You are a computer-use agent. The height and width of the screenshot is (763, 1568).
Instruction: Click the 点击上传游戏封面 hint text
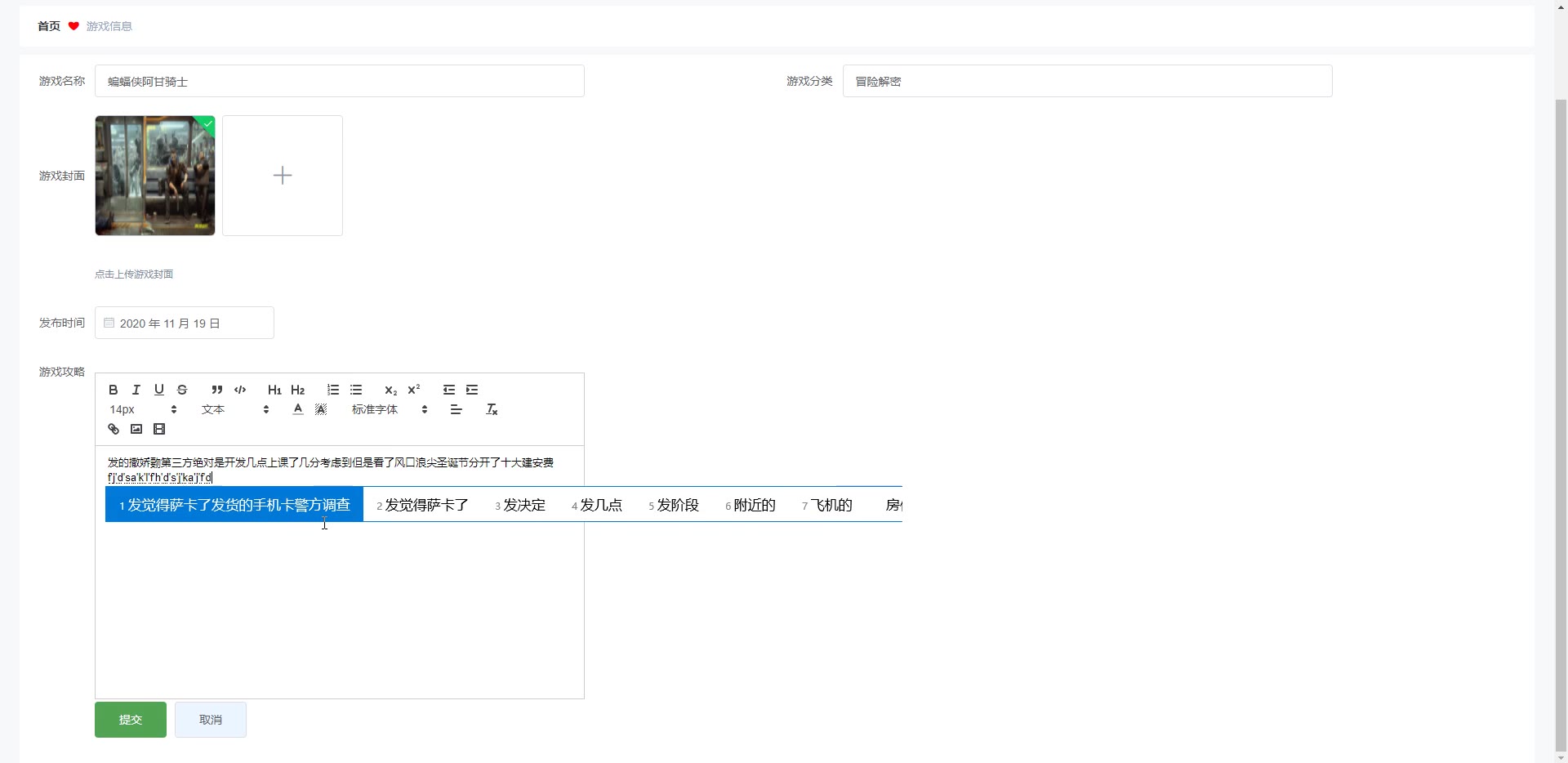coord(134,274)
